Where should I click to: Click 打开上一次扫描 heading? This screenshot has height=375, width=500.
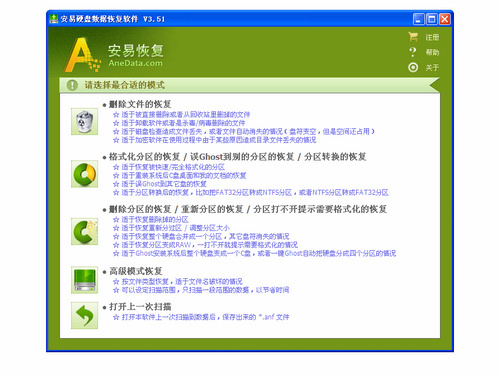tap(140, 307)
